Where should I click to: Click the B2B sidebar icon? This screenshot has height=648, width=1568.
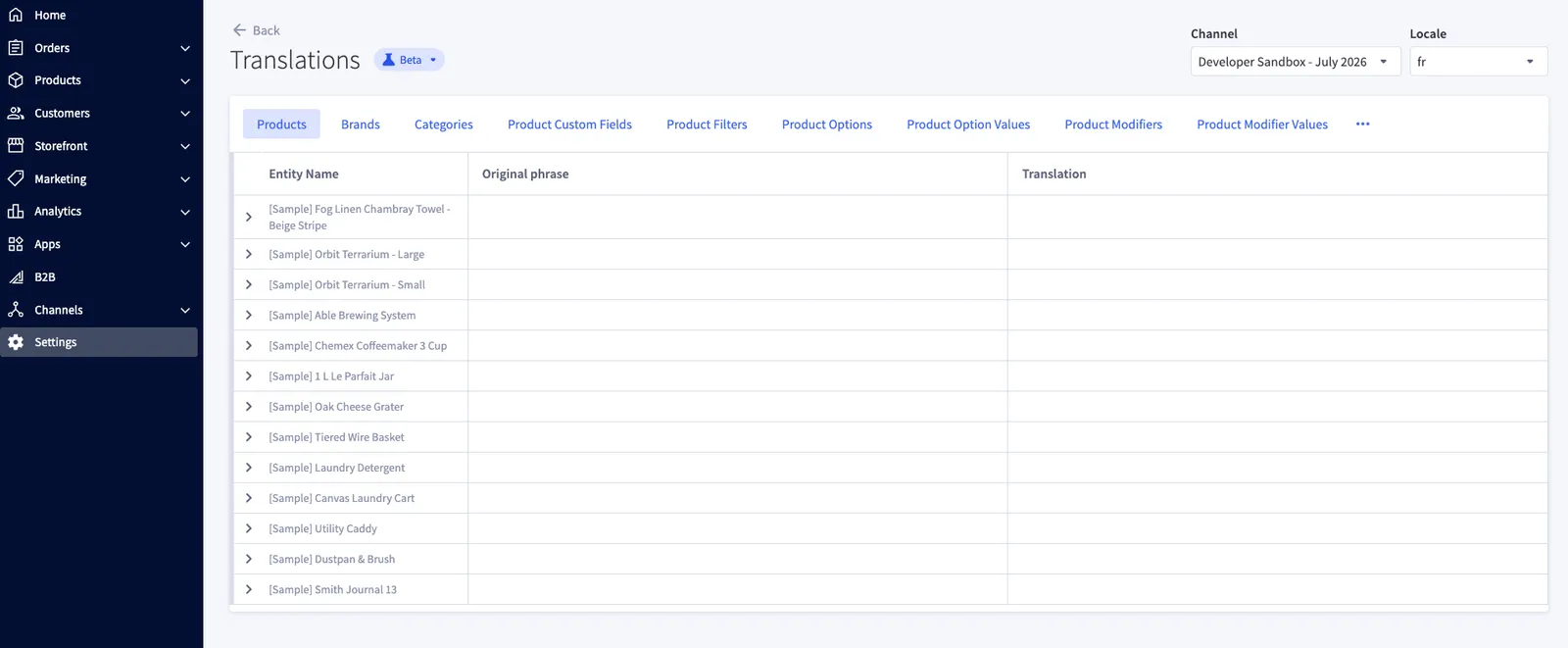(16, 276)
